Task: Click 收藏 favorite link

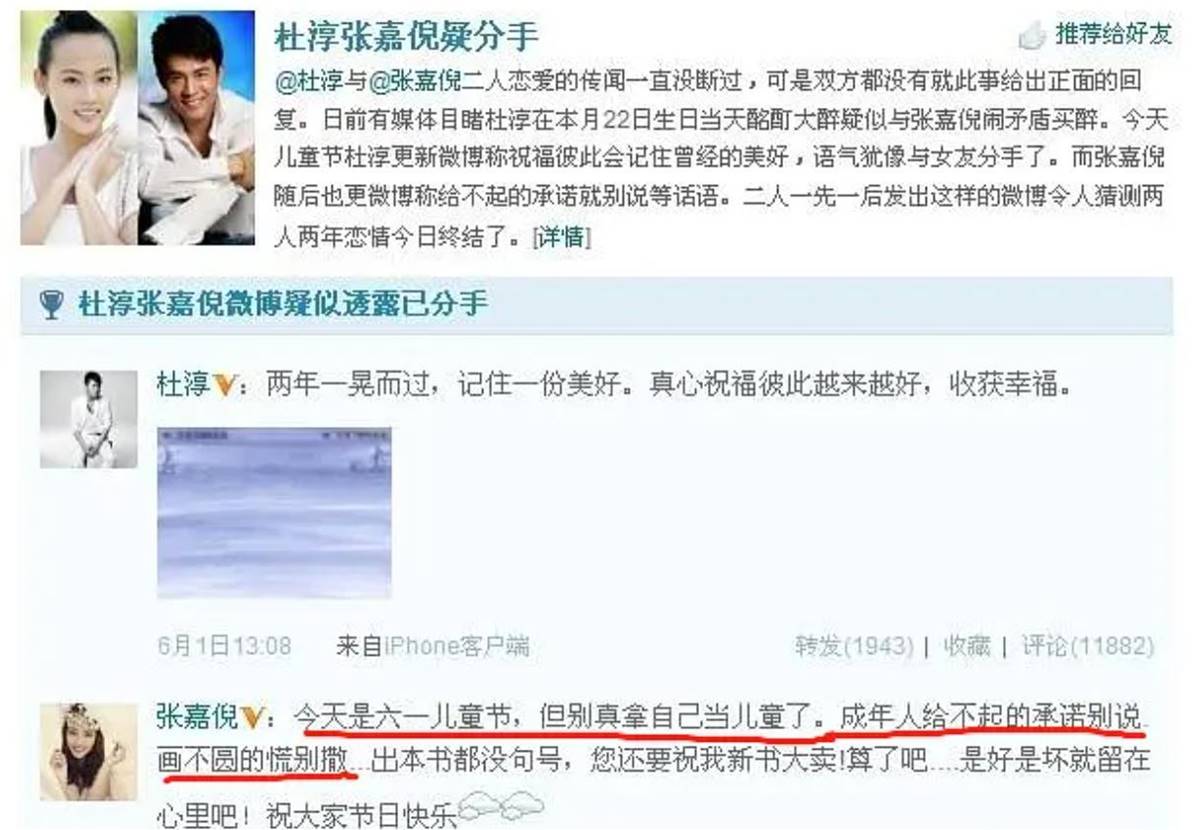Action: coord(967,646)
